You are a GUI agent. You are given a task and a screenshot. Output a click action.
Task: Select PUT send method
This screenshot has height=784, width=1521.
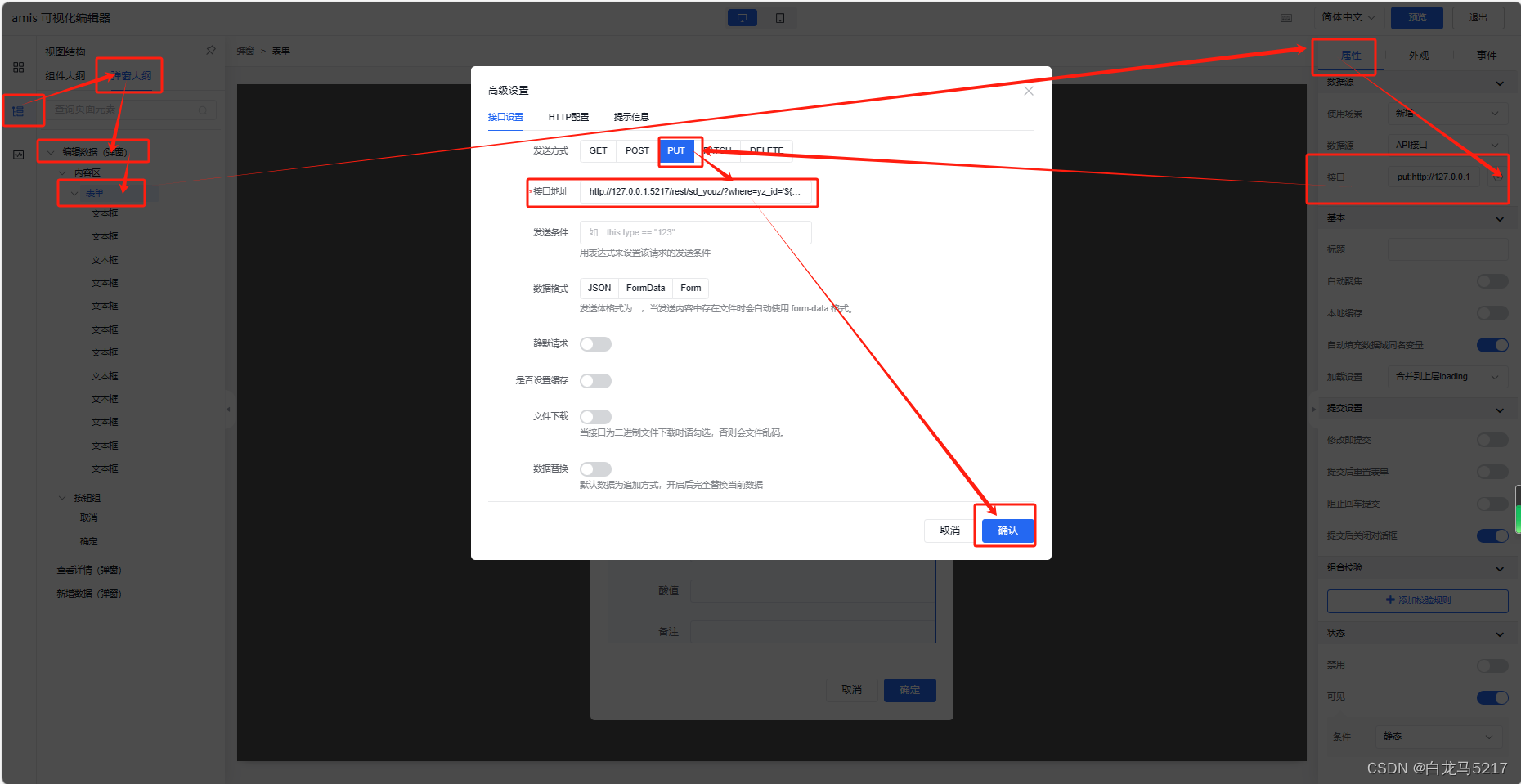click(x=676, y=150)
